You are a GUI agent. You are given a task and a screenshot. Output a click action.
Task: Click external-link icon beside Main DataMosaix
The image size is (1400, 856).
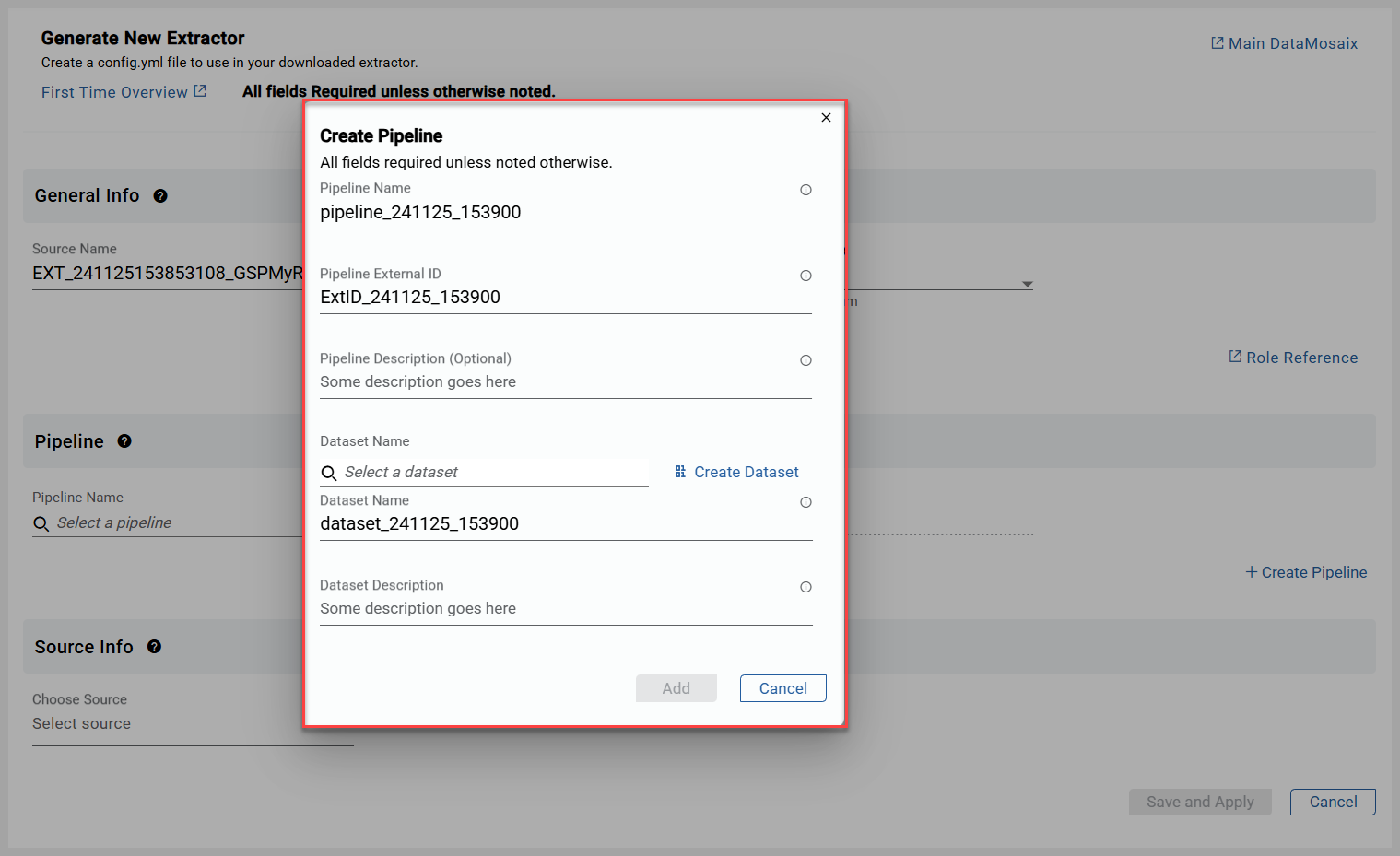point(1217,43)
